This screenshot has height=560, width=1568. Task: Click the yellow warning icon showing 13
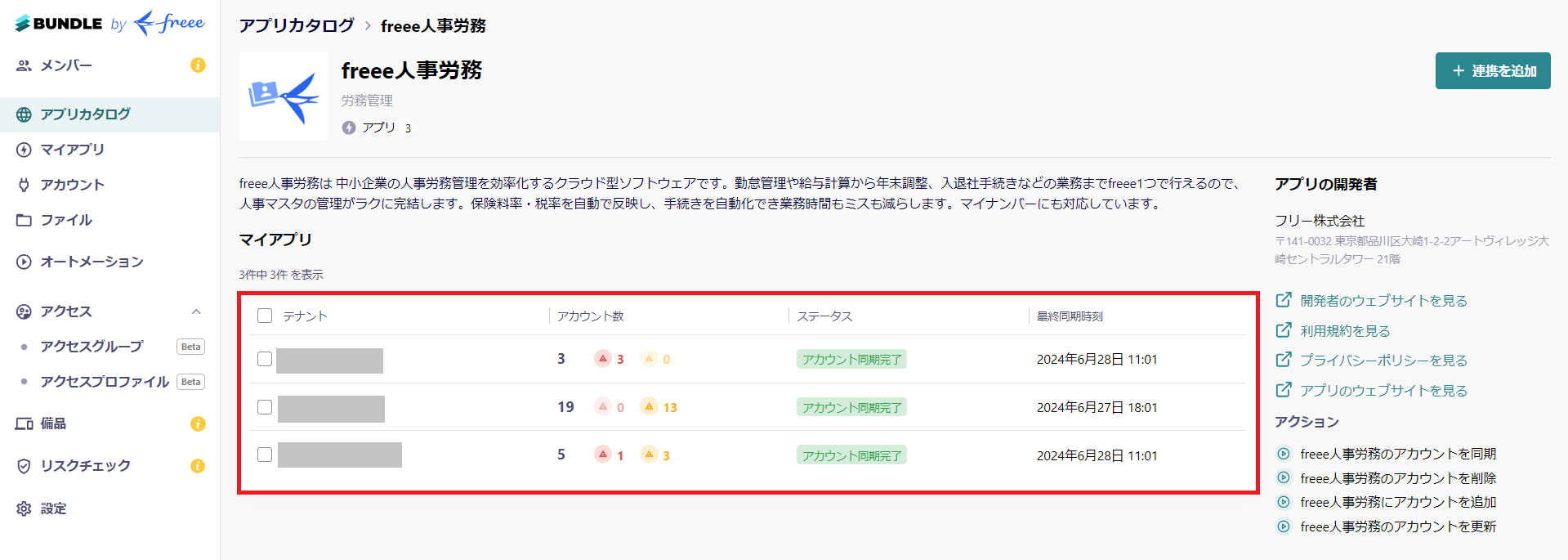[649, 406]
